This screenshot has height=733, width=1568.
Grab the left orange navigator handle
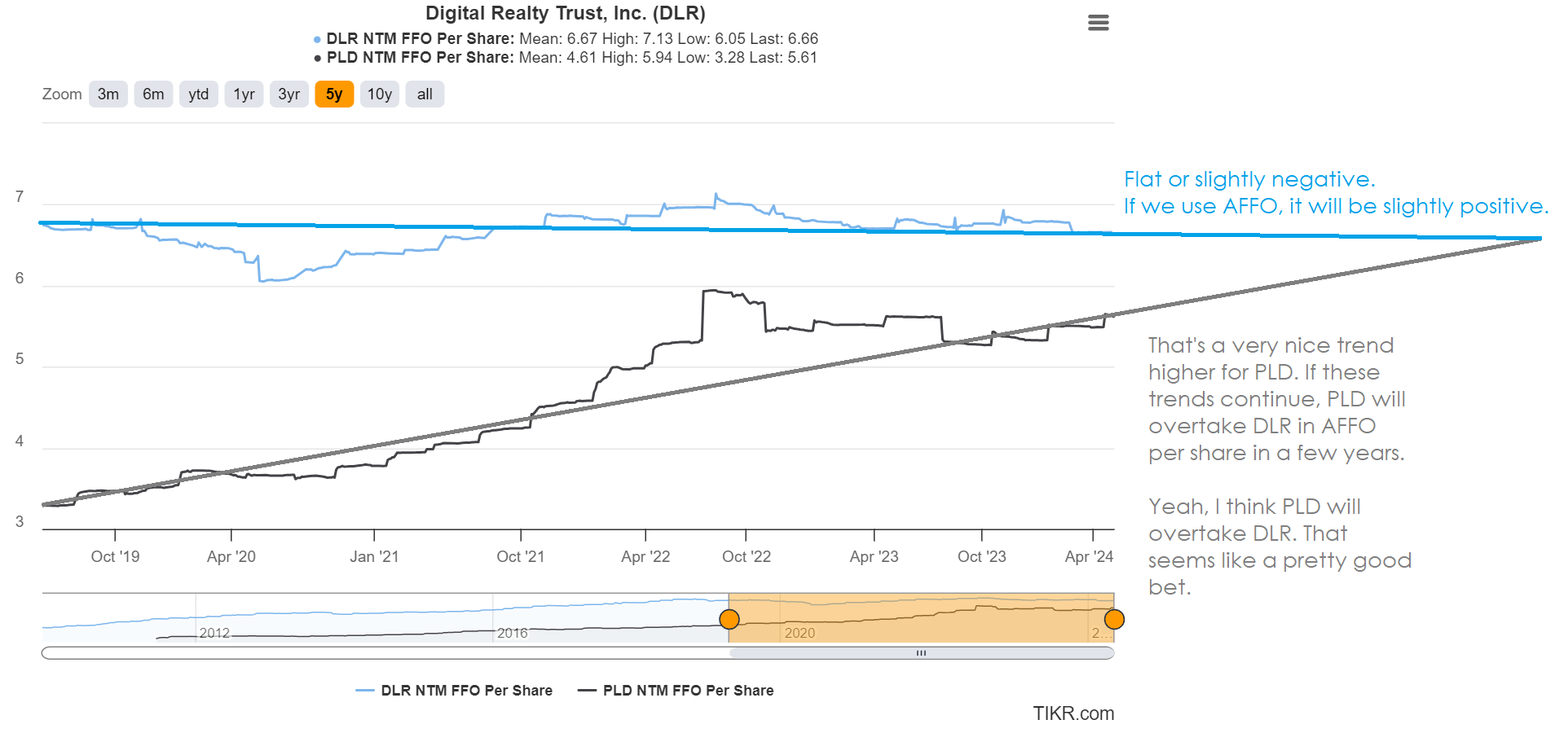click(729, 620)
